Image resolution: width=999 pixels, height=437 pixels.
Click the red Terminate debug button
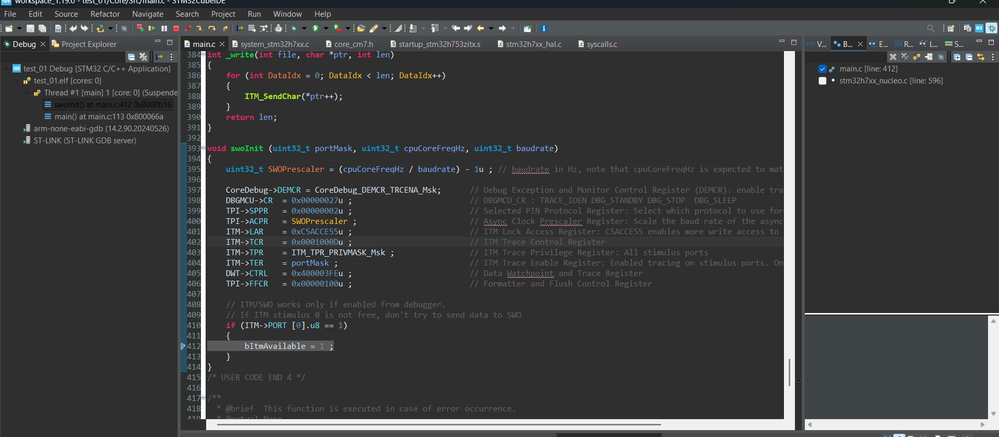point(176,28)
